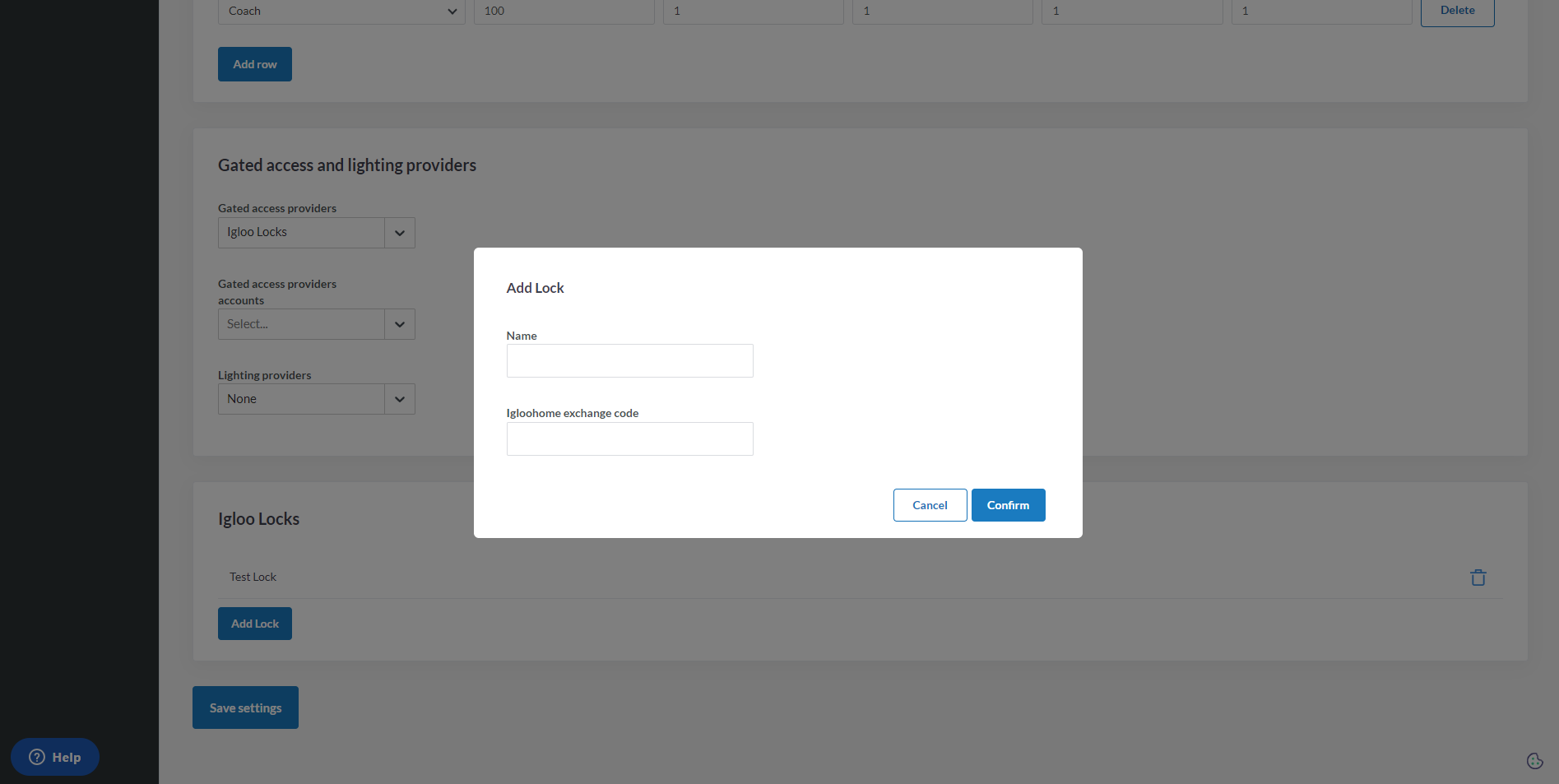Cancel the Add Lock dialog
This screenshot has height=784, width=1559.
(x=930, y=505)
